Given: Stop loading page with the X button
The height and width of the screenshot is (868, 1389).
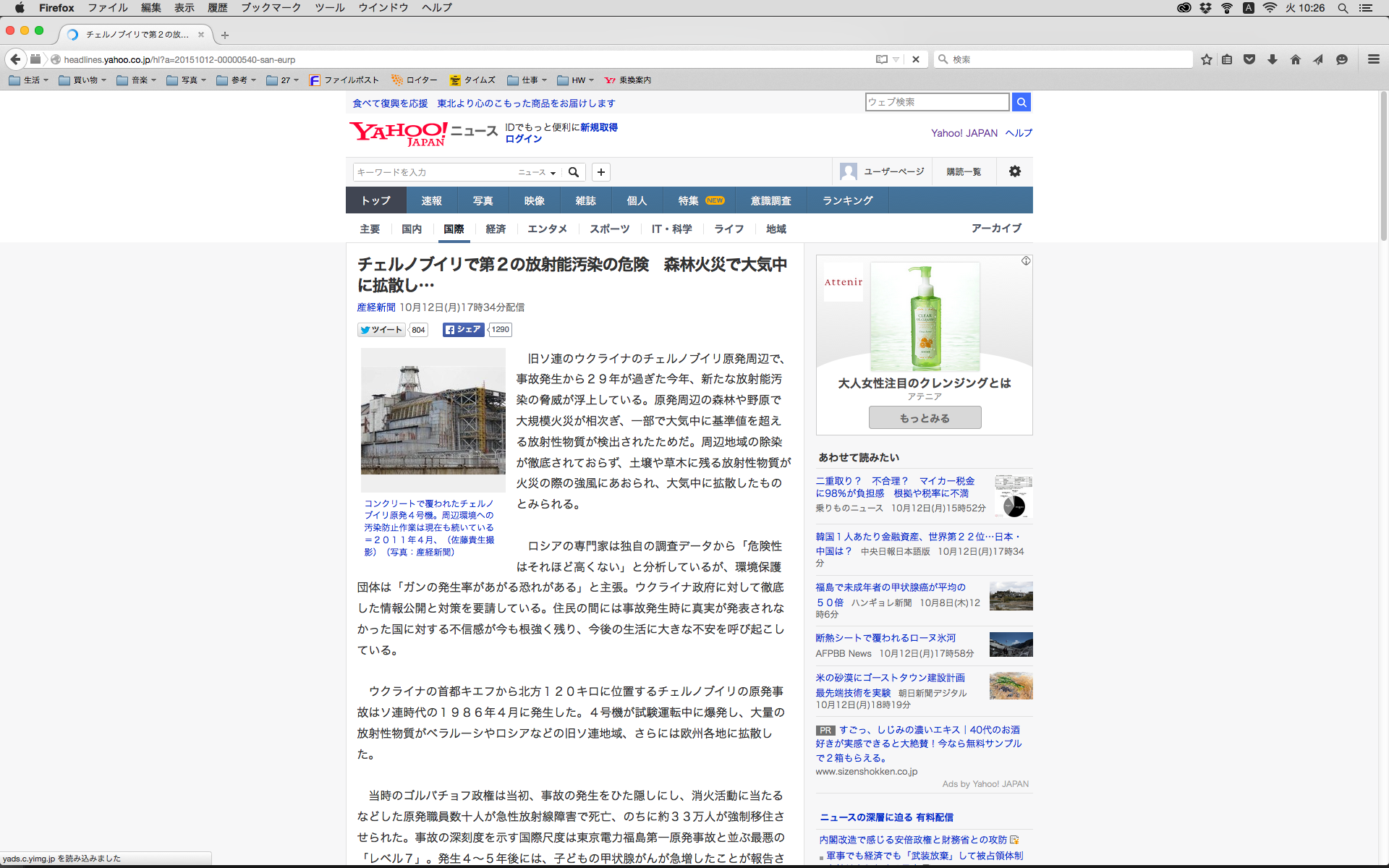Looking at the screenshot, I should tap(916, 59).
